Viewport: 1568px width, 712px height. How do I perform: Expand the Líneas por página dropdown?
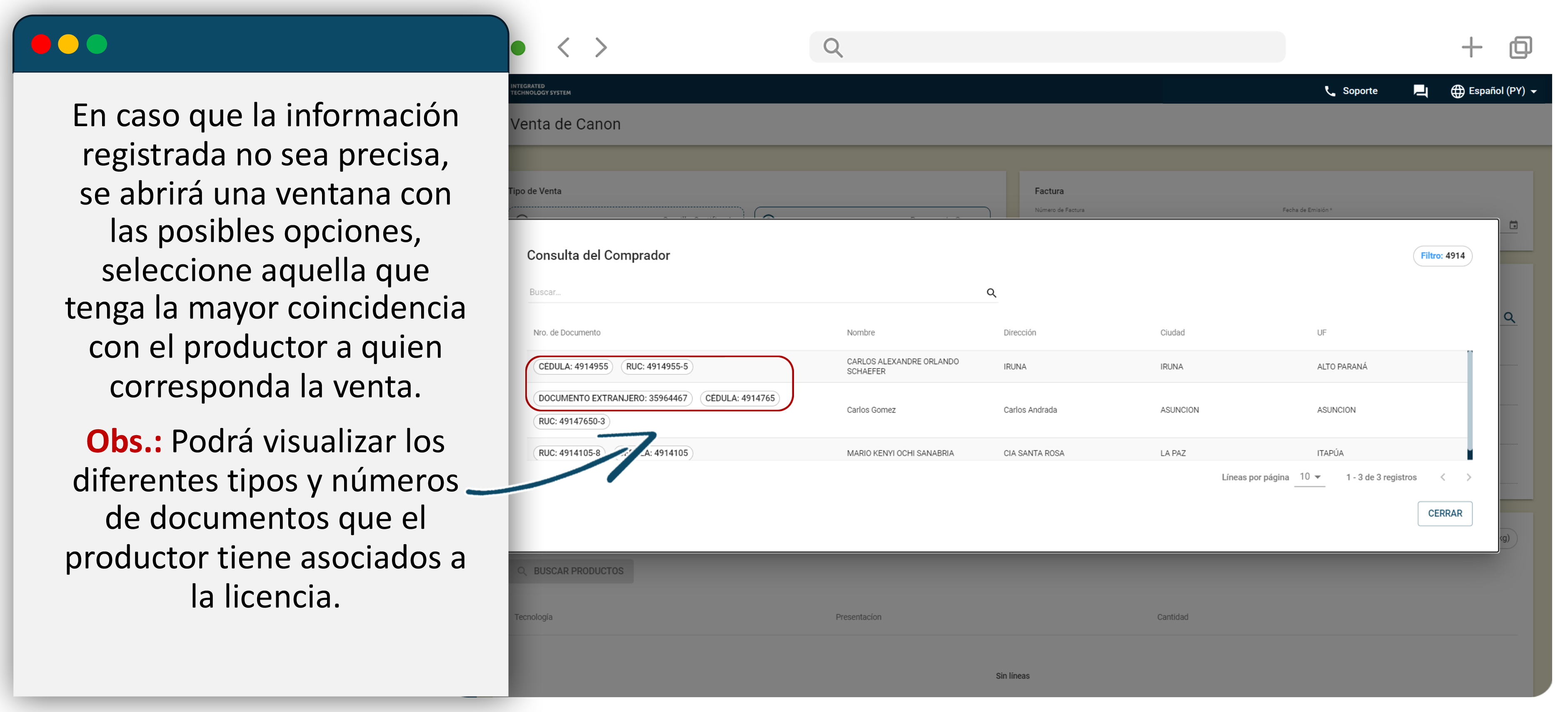(x=1309, y=477)
